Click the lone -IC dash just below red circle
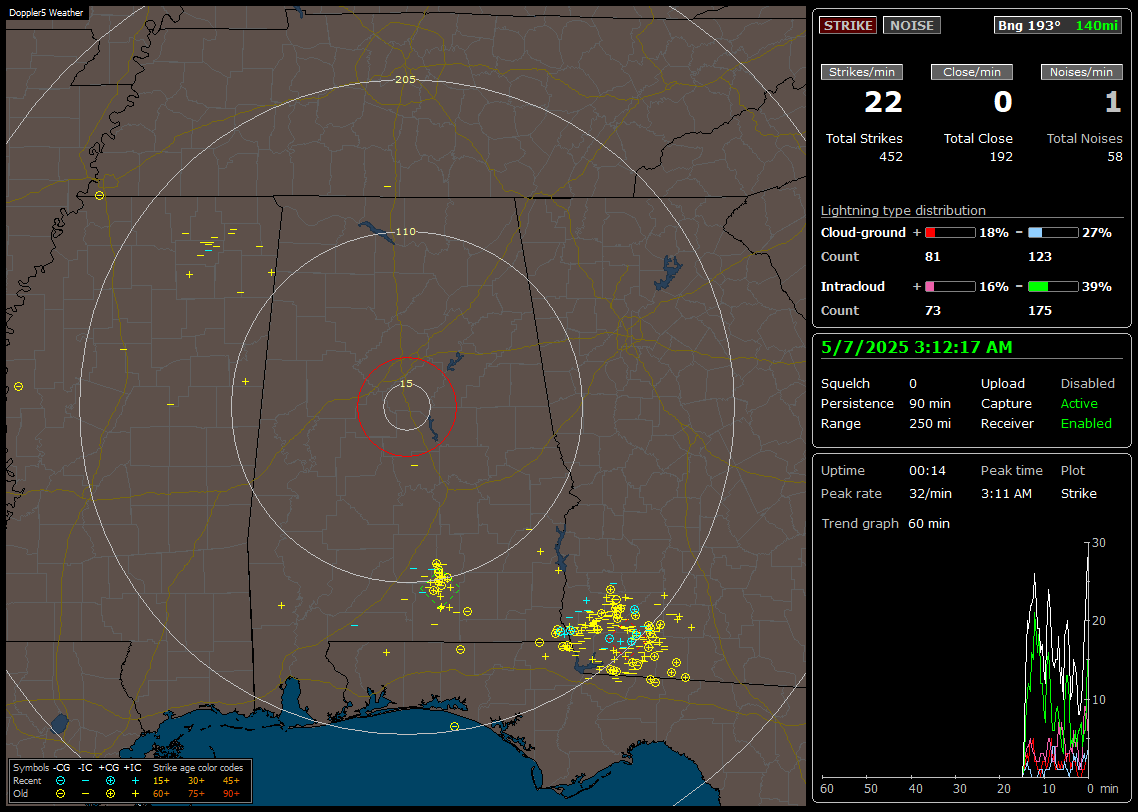 pos(414,465)
